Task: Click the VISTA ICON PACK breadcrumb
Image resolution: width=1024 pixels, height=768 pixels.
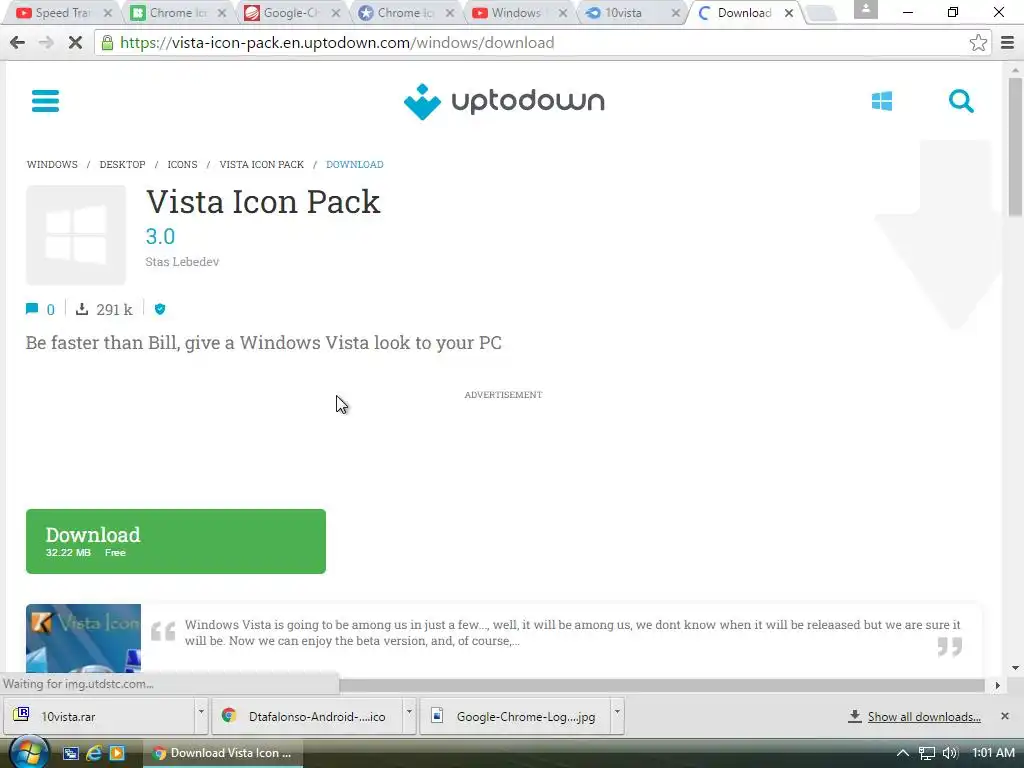Action: pos(261,165)
